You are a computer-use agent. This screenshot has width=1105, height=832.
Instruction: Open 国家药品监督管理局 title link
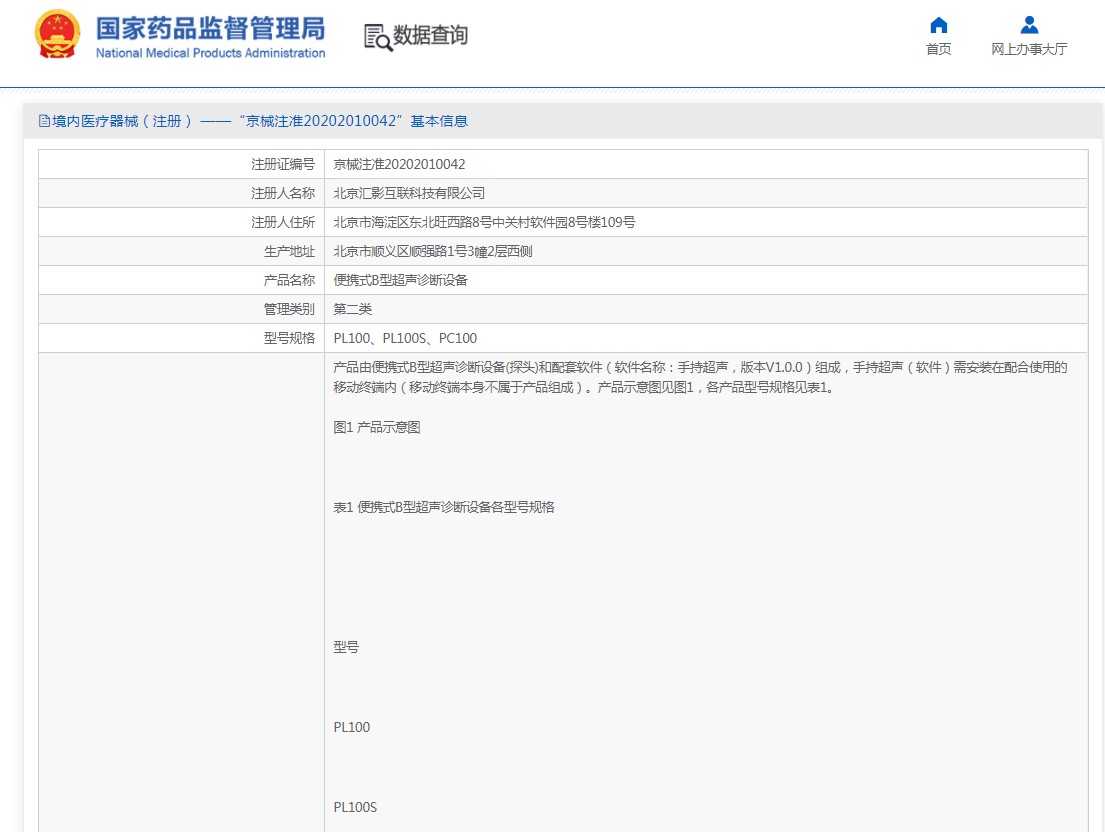click(211, 28)
